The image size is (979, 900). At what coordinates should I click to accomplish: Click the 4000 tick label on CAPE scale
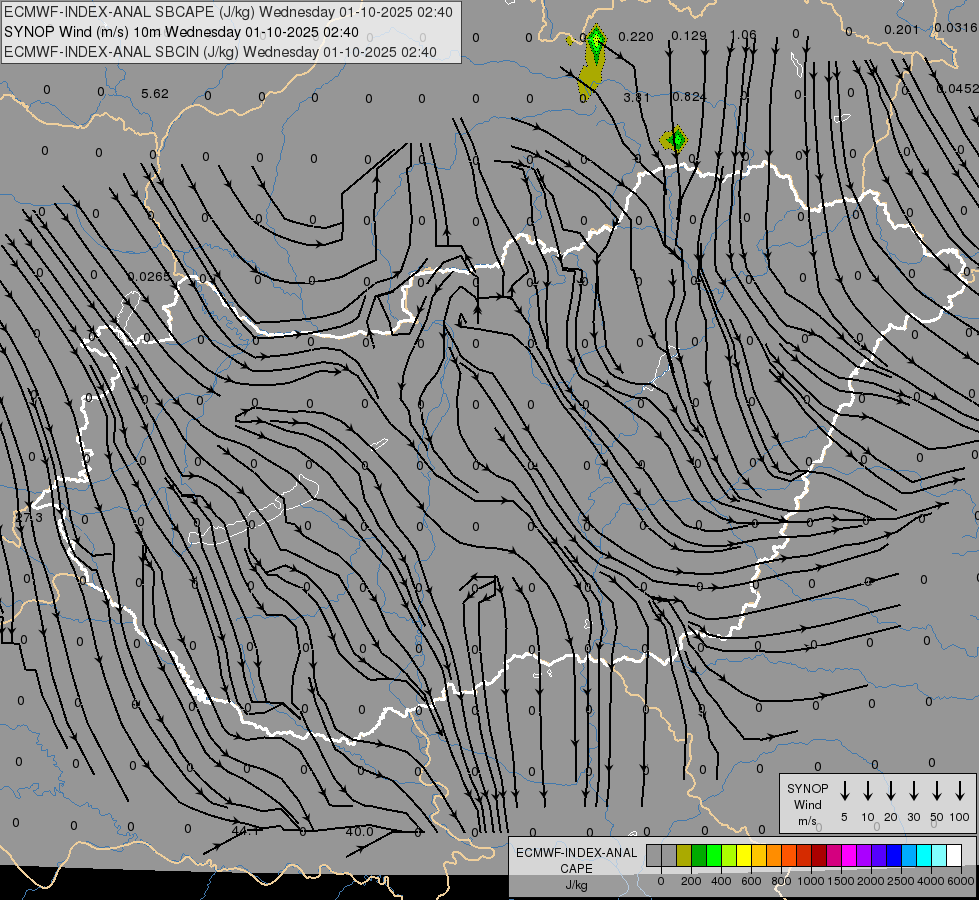tap(931, 881)
